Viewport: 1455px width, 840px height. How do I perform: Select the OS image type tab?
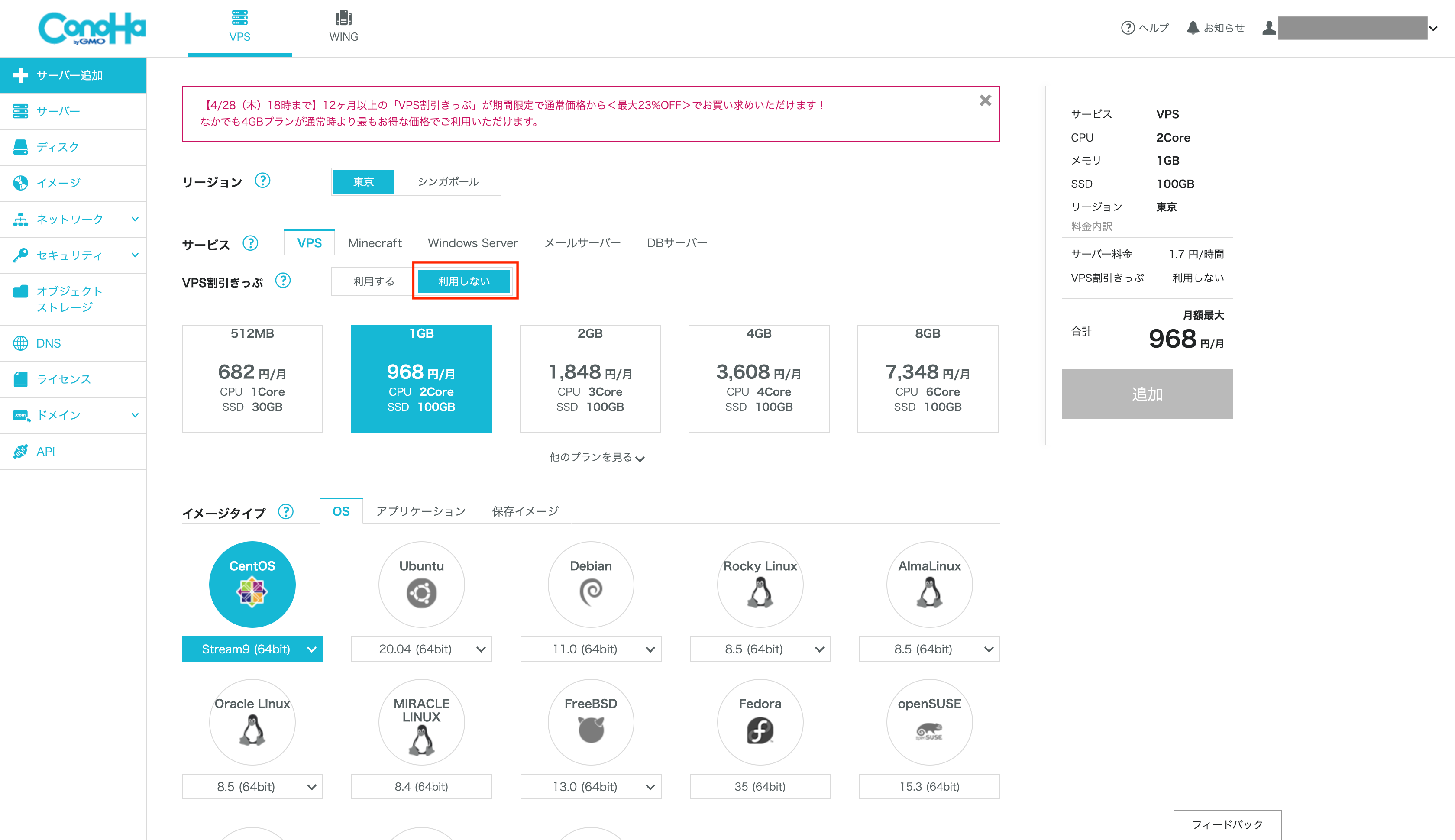coord(341,511)
